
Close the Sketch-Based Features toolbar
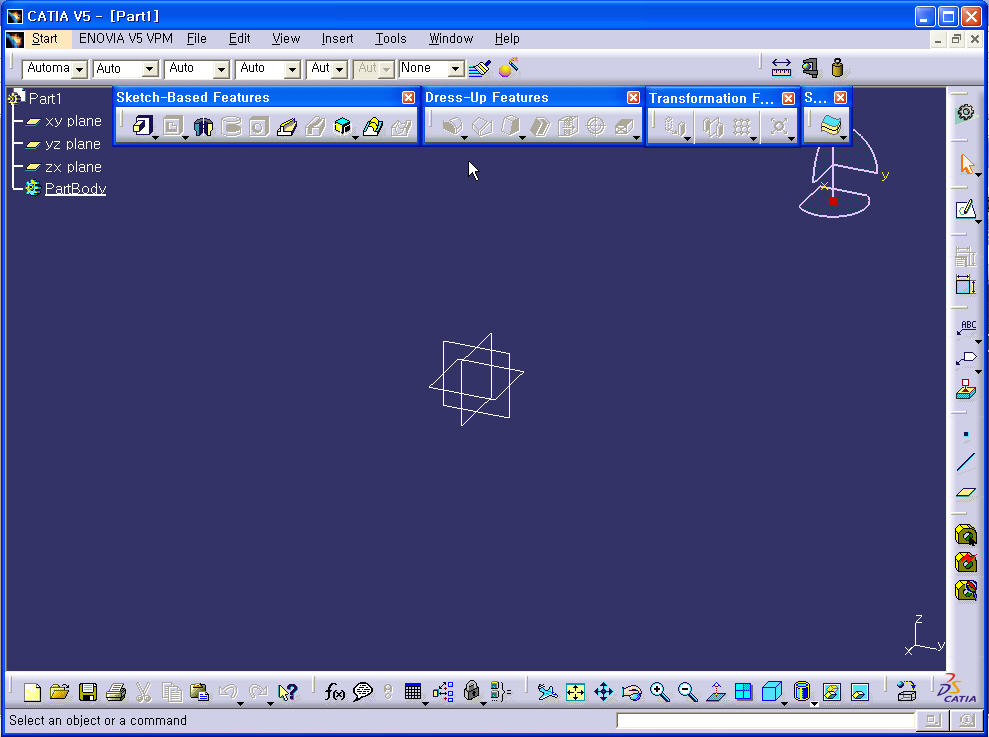(x=408, y=97)
